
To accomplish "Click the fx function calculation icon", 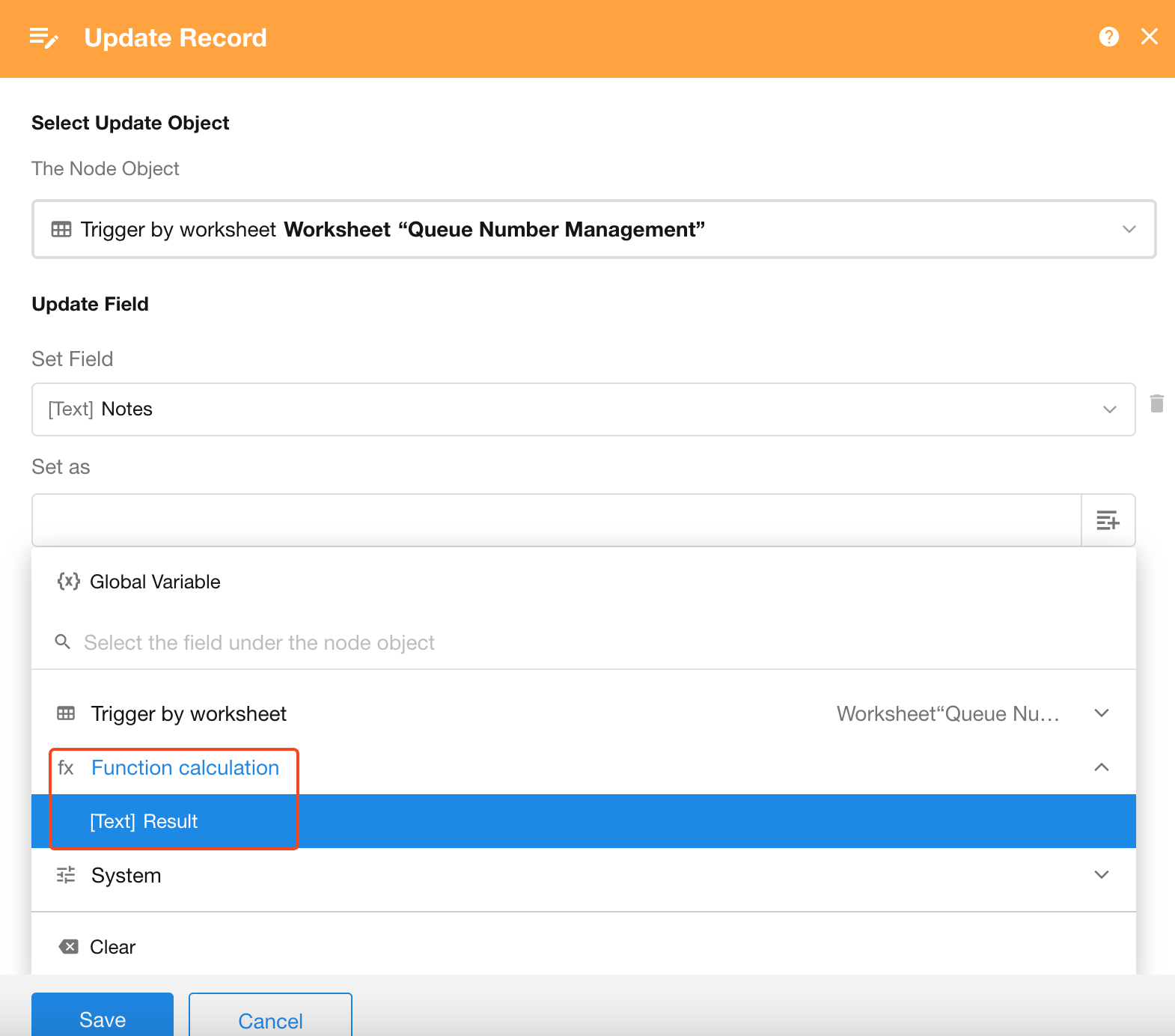I will pos(66,768).
